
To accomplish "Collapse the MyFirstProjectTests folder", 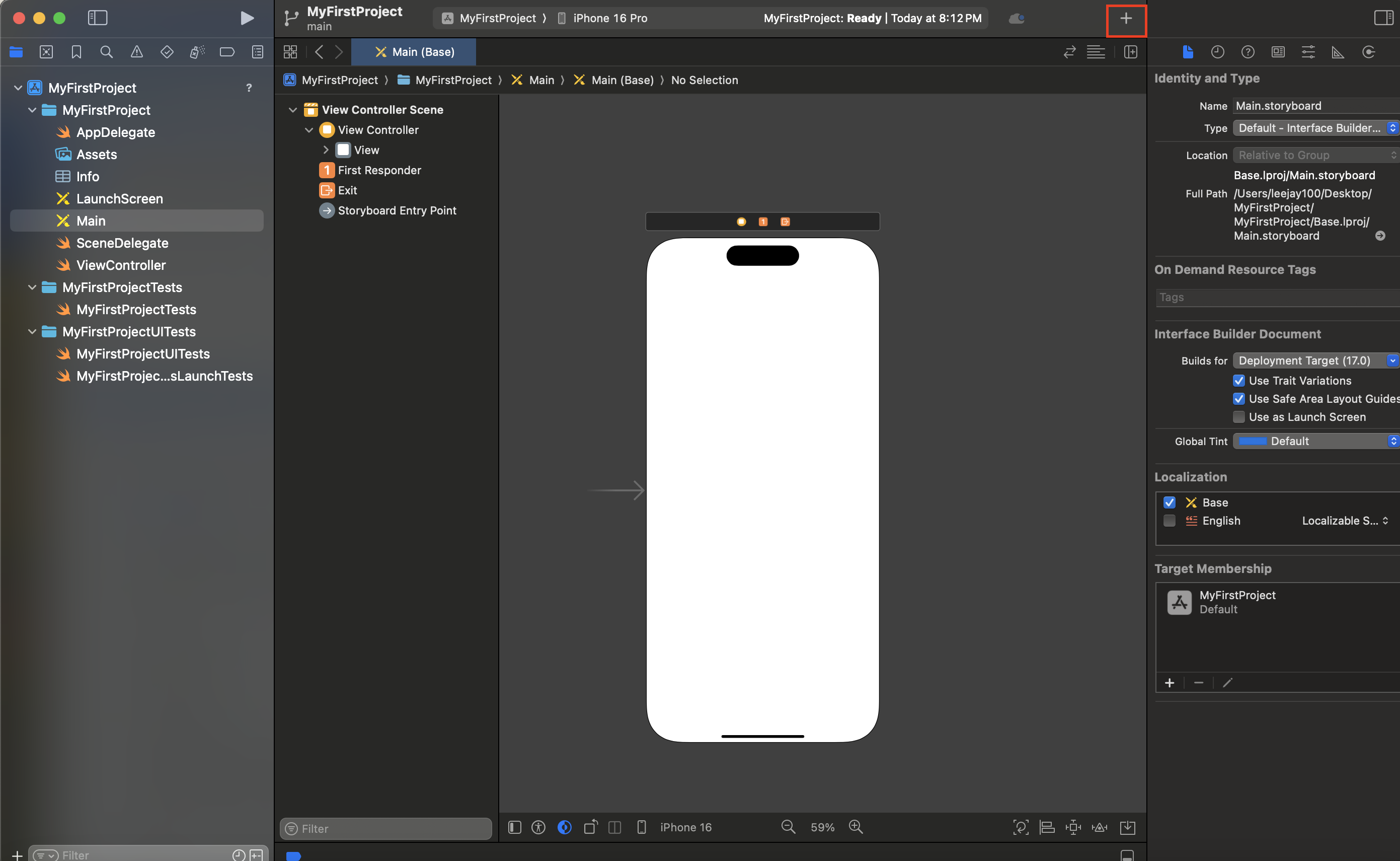I will [x=32, y=288].
